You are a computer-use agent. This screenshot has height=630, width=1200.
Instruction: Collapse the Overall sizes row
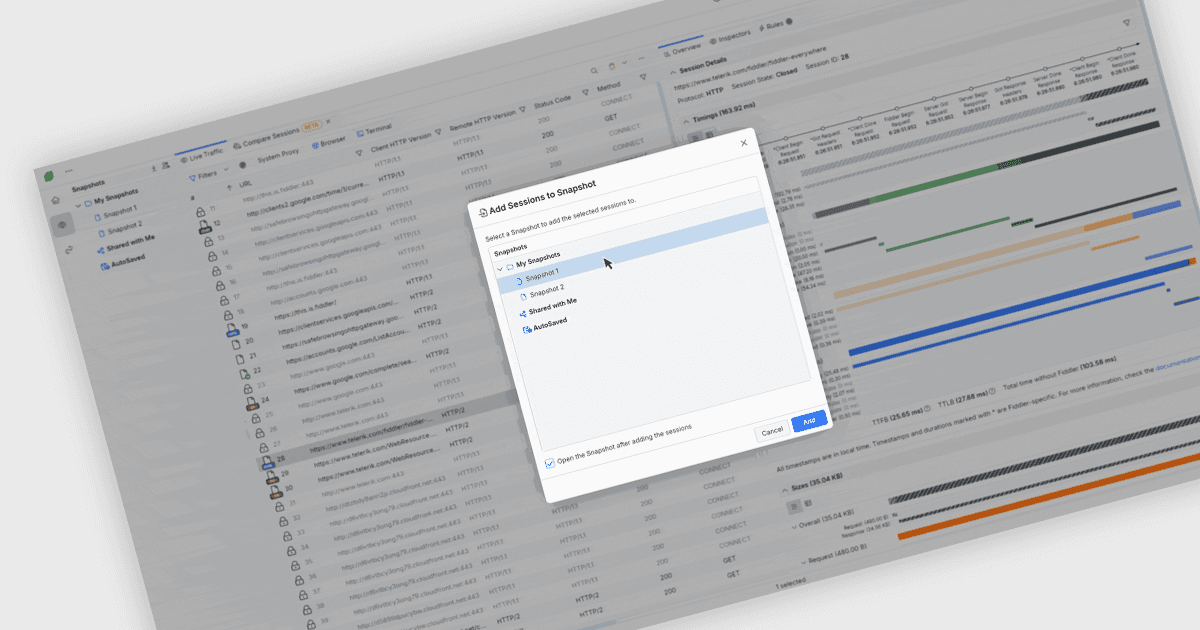tap(794, 525)
